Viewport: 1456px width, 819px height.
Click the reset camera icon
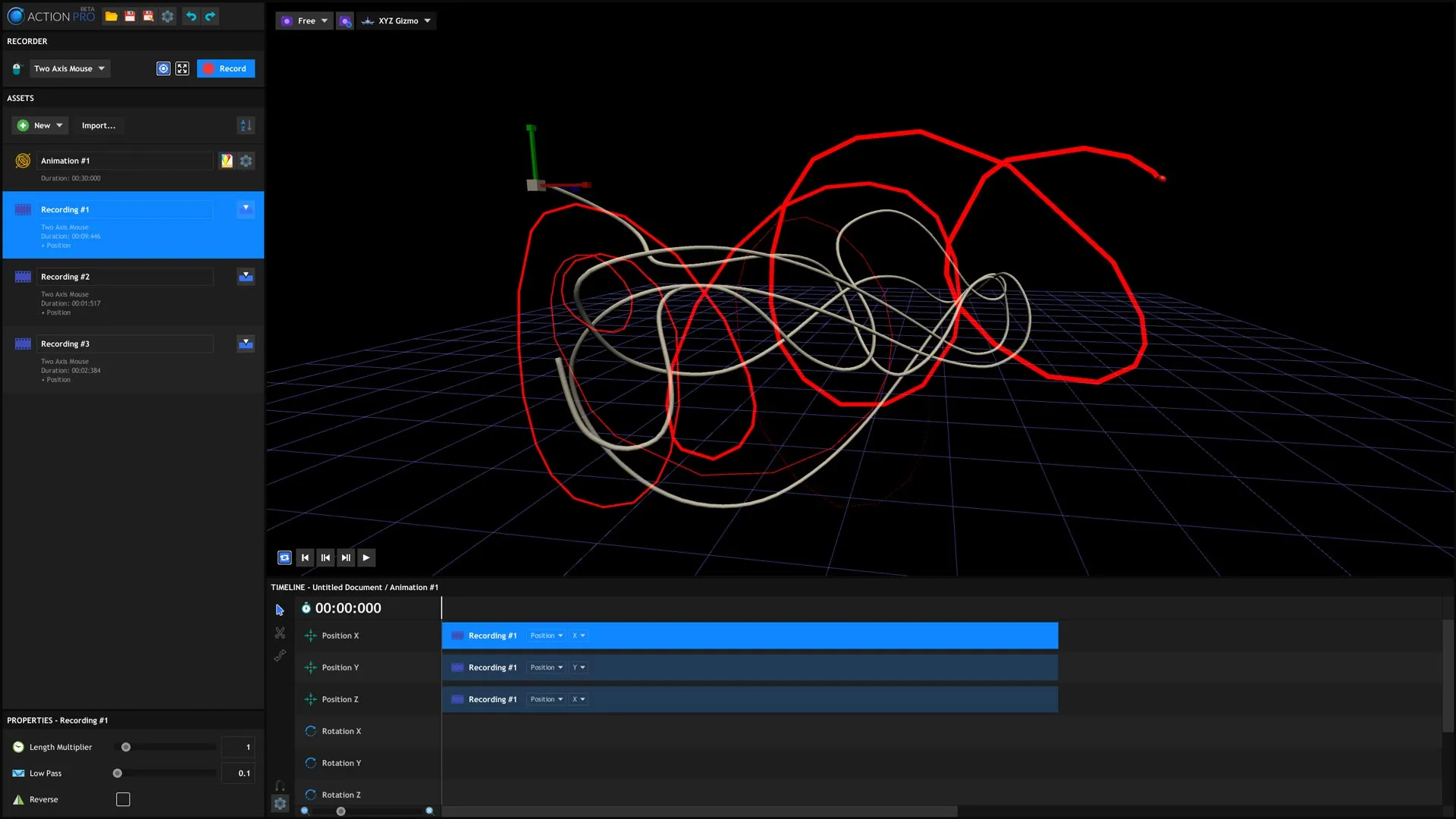point(345,21)
